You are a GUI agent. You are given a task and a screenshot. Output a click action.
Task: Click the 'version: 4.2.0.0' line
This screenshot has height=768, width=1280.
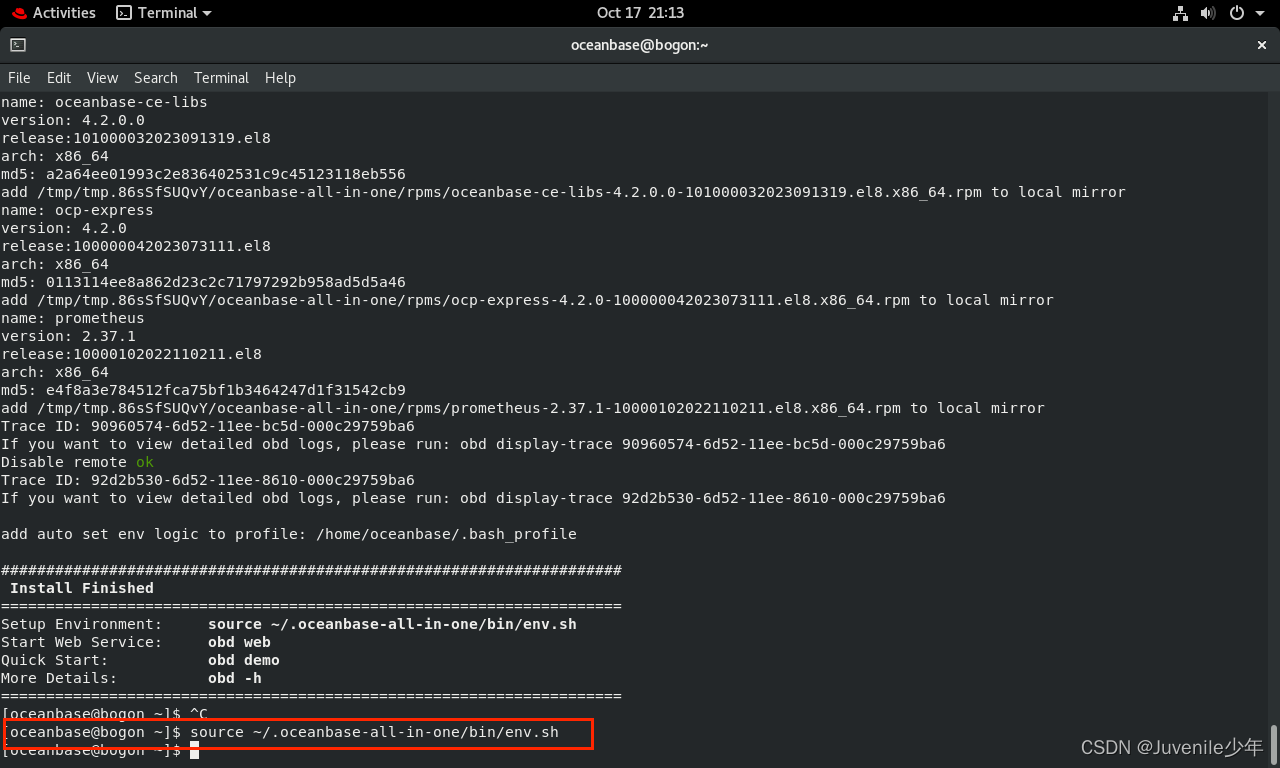pyautogui.click(x=72, y=120)
